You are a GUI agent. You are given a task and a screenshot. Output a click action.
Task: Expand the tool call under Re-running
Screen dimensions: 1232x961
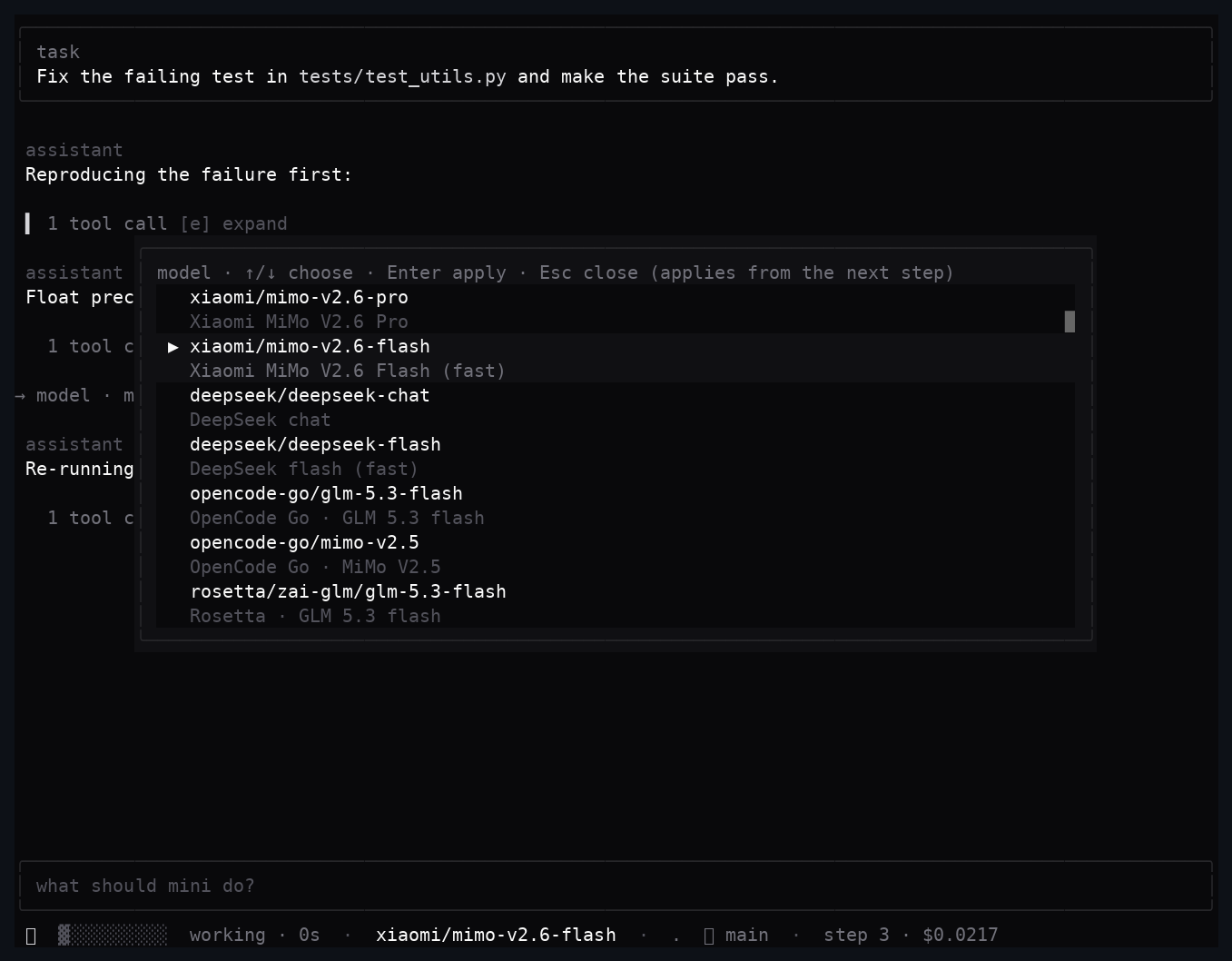click(91, 518)
